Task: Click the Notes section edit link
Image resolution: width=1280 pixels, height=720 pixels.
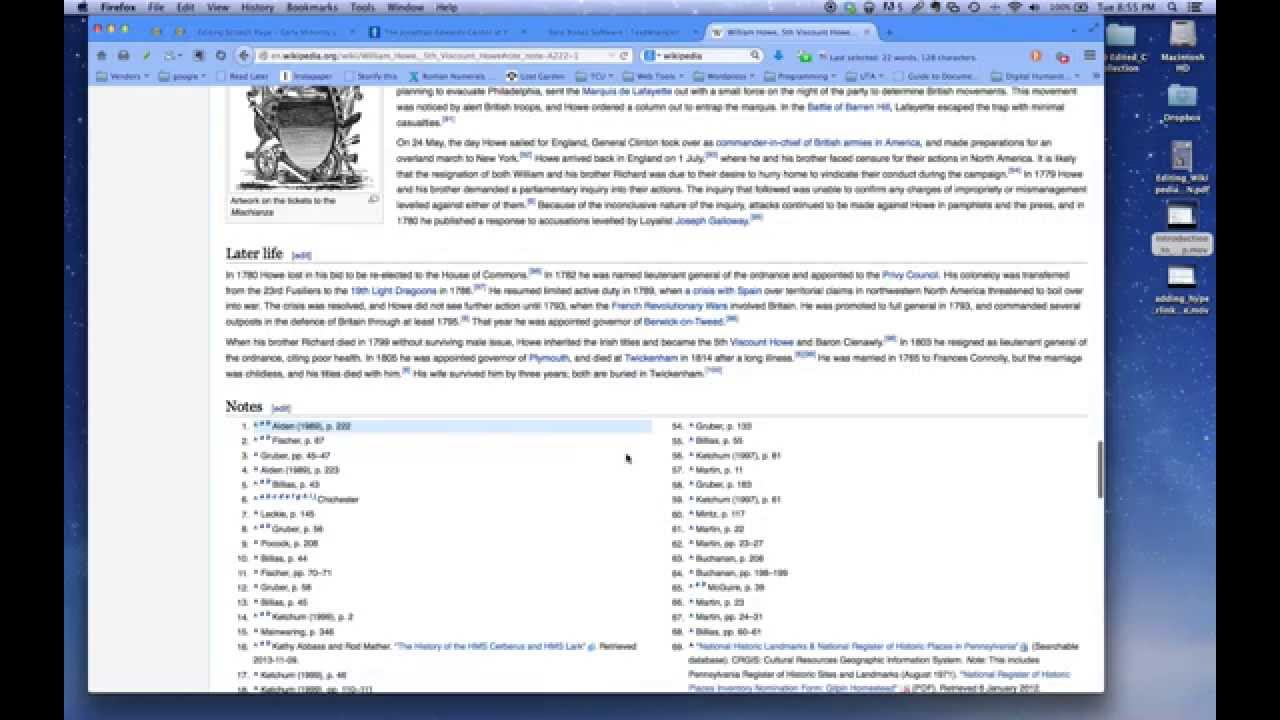Action: [281, 408]
